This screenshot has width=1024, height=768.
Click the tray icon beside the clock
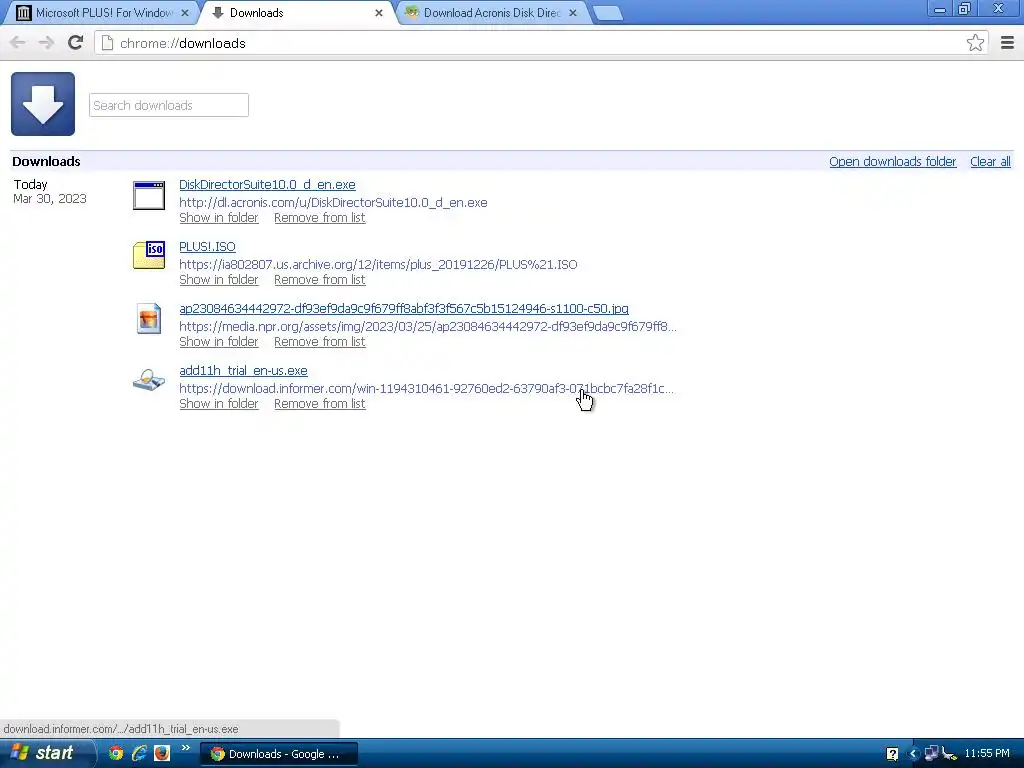click(949, 754)
